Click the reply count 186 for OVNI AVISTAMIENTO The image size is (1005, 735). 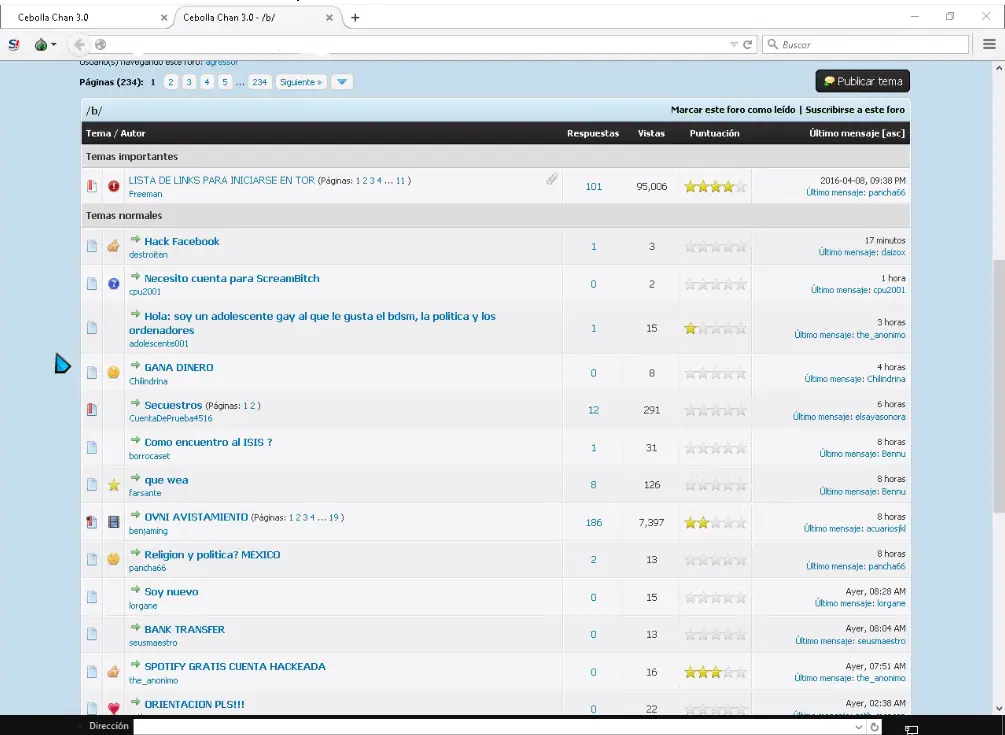(594, 522)
